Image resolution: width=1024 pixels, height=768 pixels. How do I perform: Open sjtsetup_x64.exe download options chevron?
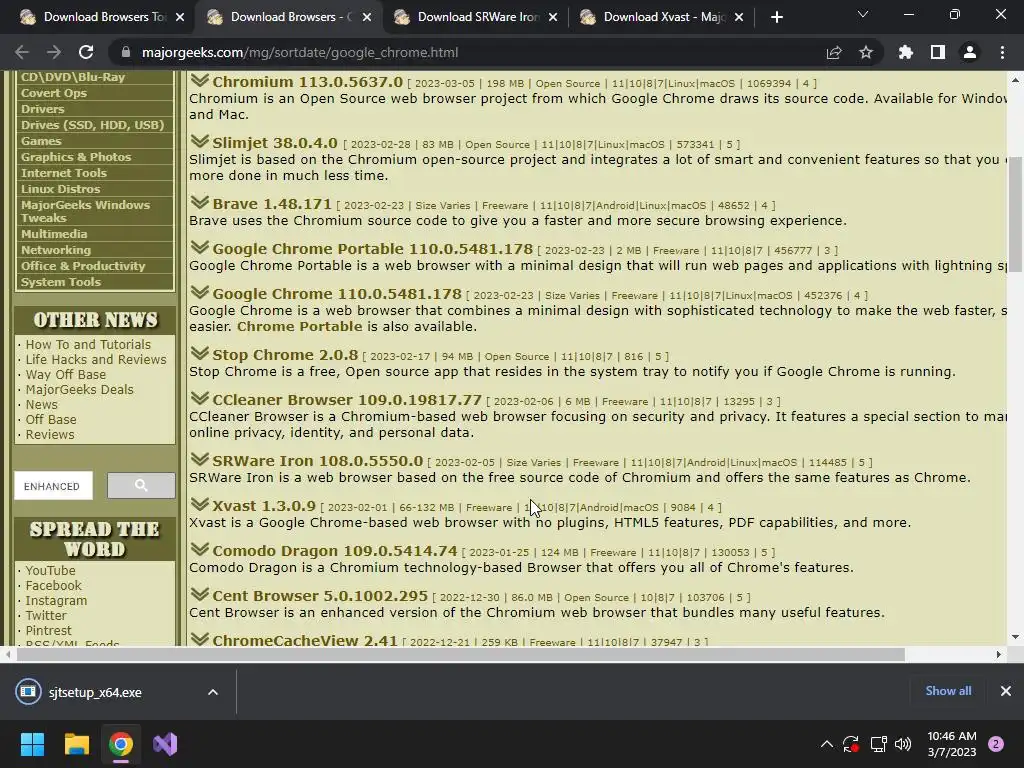coord(213,692)
